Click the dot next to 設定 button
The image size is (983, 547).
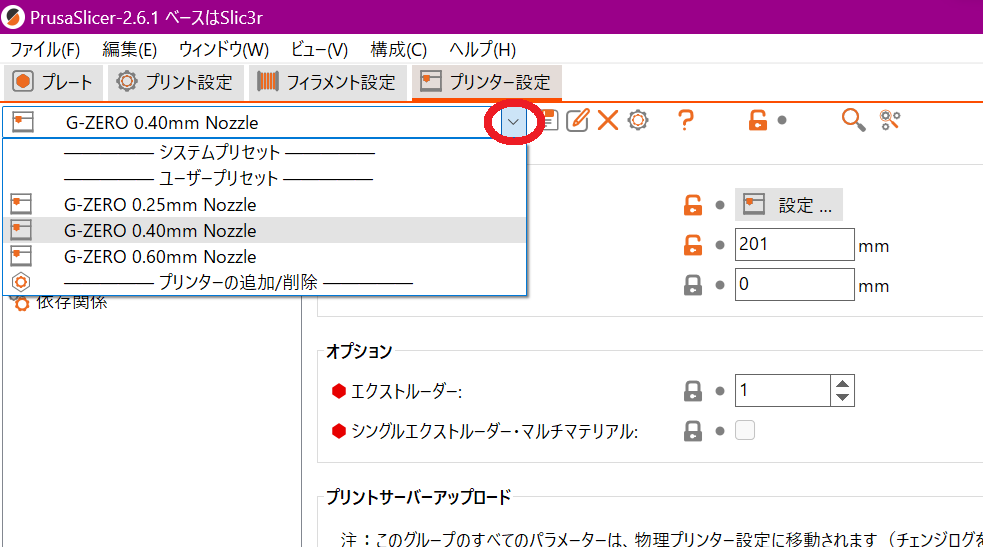pos(720,205)
